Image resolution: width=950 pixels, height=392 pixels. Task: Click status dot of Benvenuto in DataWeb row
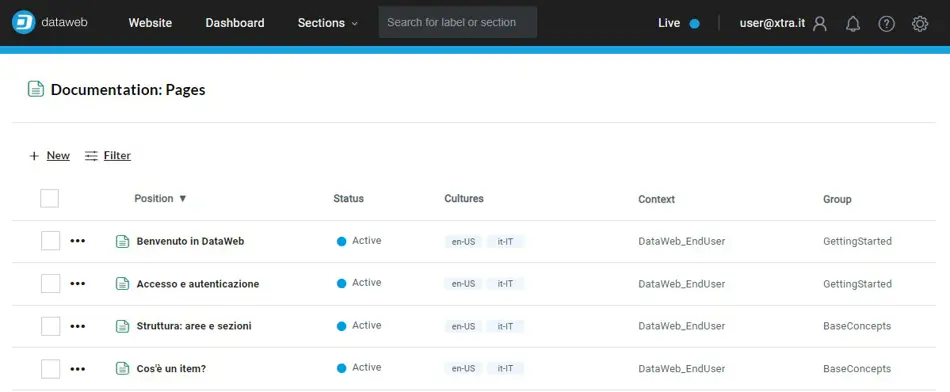click(341, 241)
